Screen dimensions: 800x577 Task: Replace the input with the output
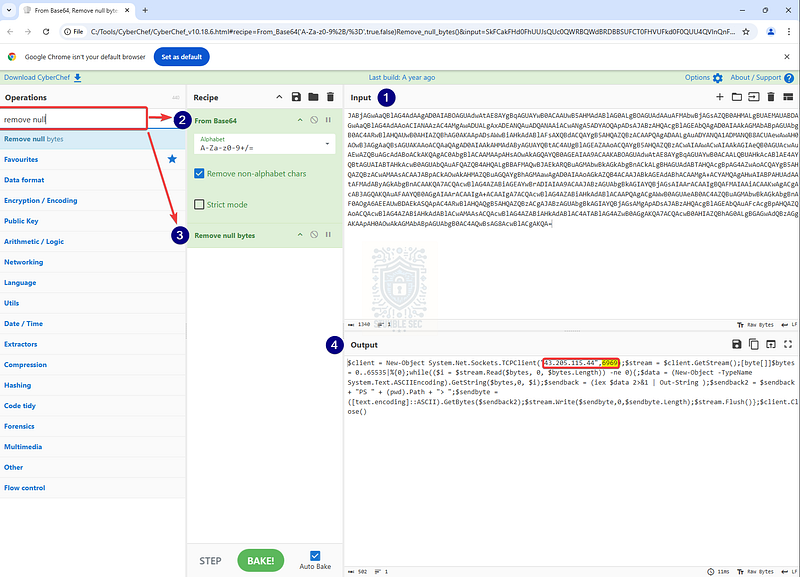coord(771,344)
